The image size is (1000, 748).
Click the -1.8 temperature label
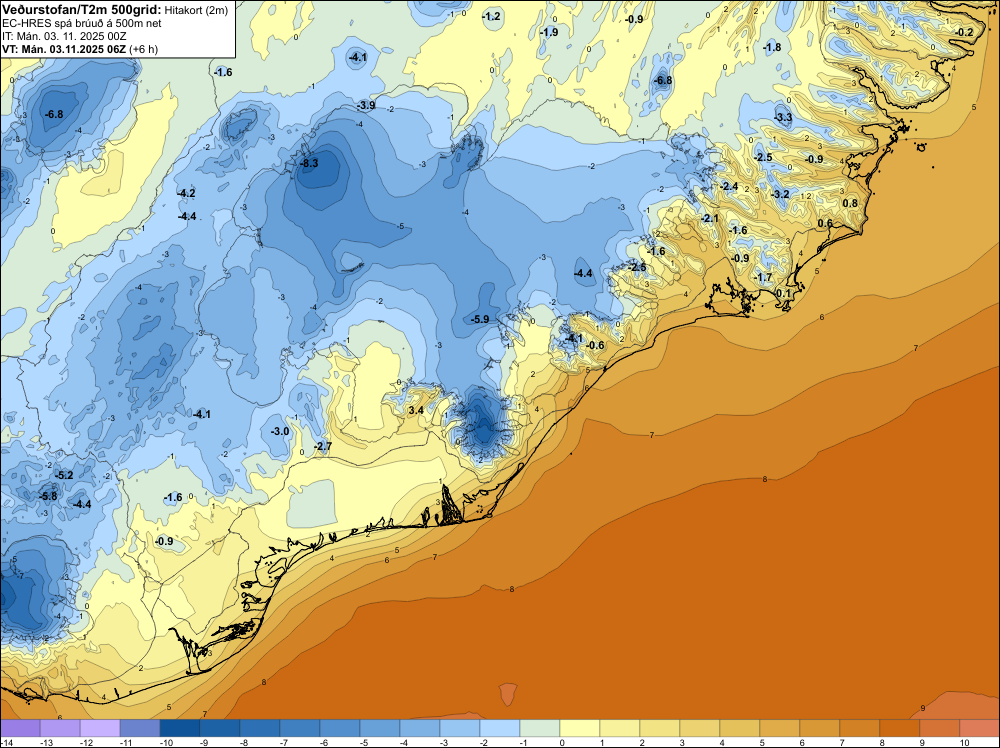click(772, 47)
